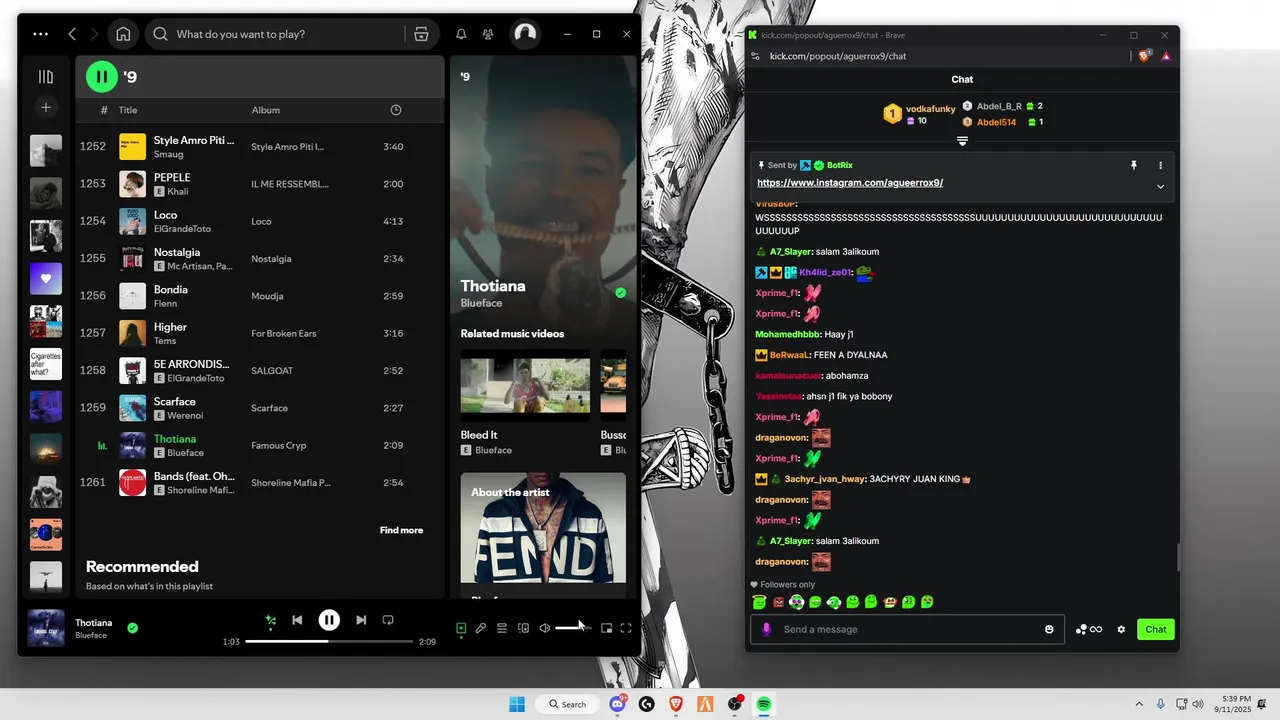The height and width of the screenshot is (720, 1280).
Task: Click vodkafunky in chat leaderboard
Action: 930,109
